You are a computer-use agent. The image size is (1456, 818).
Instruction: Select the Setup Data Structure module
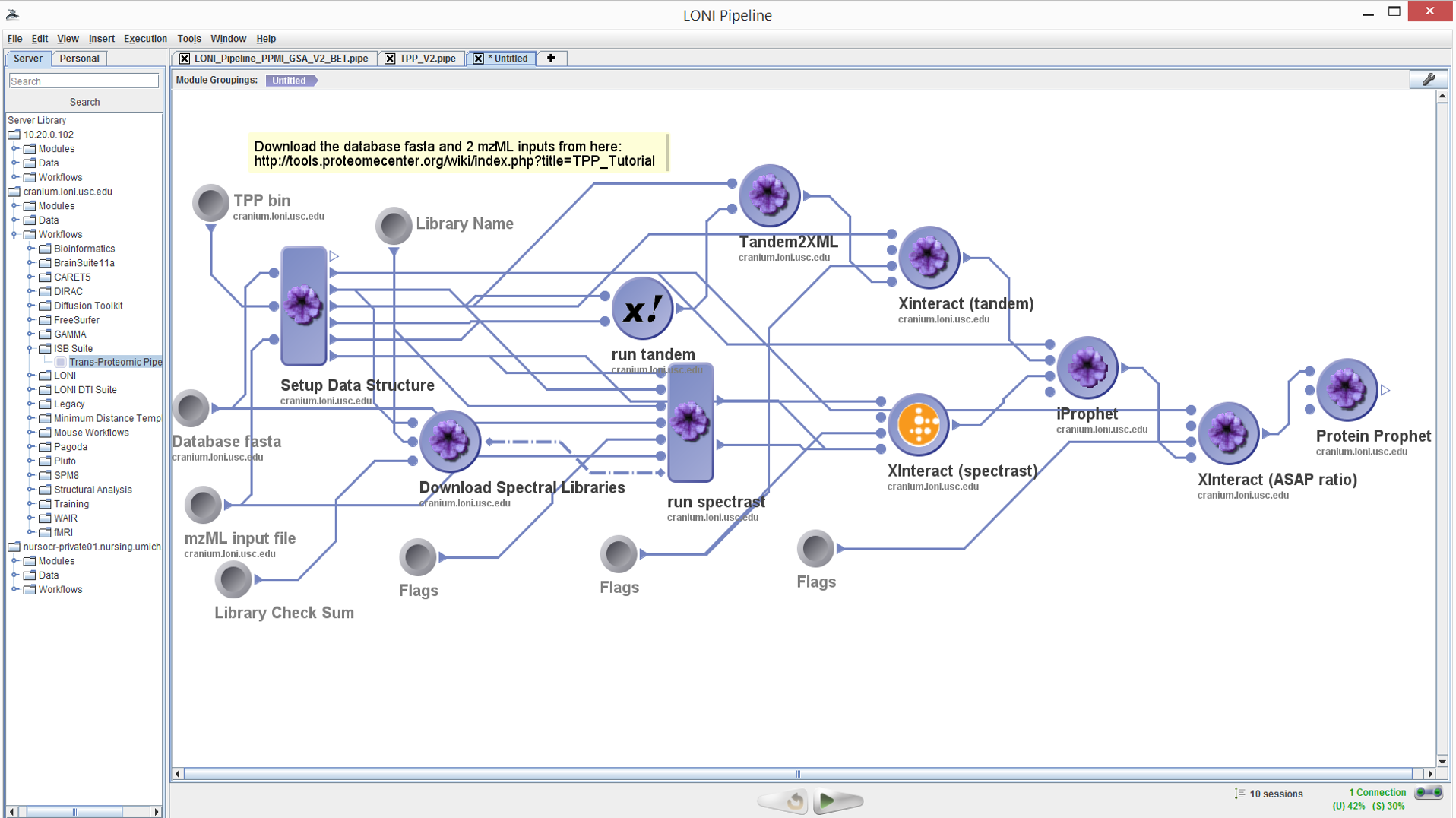tap(303, 306)
